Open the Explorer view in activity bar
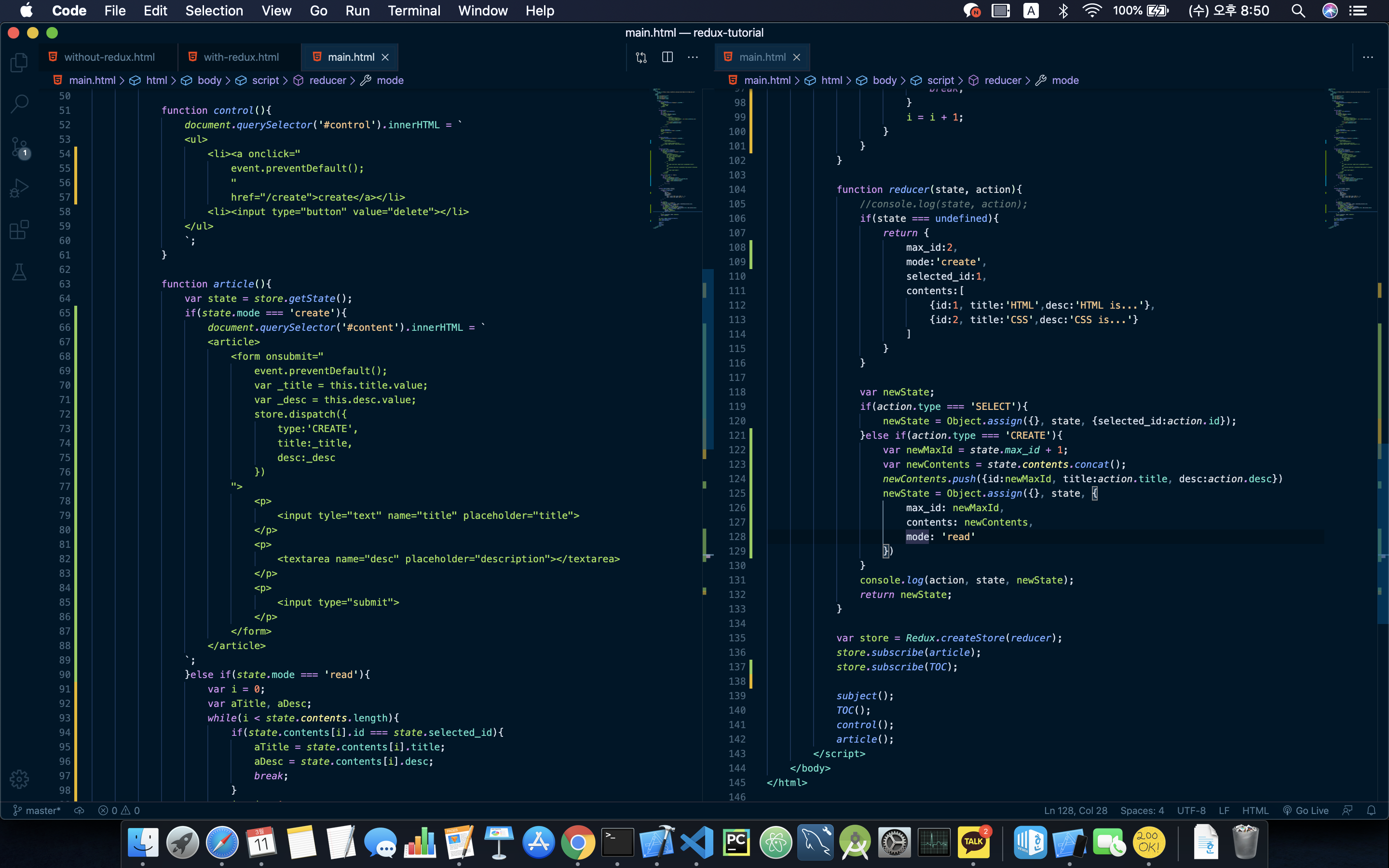Viewport: 1389px width, 868px height. [19, 62]
